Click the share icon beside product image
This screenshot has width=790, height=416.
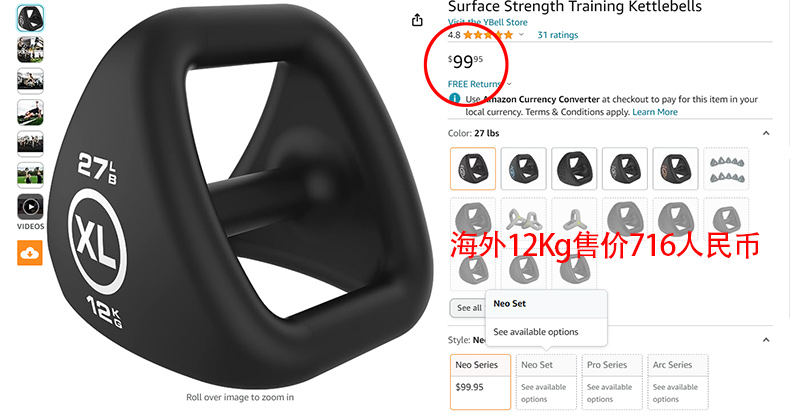[x=417, y=20]
